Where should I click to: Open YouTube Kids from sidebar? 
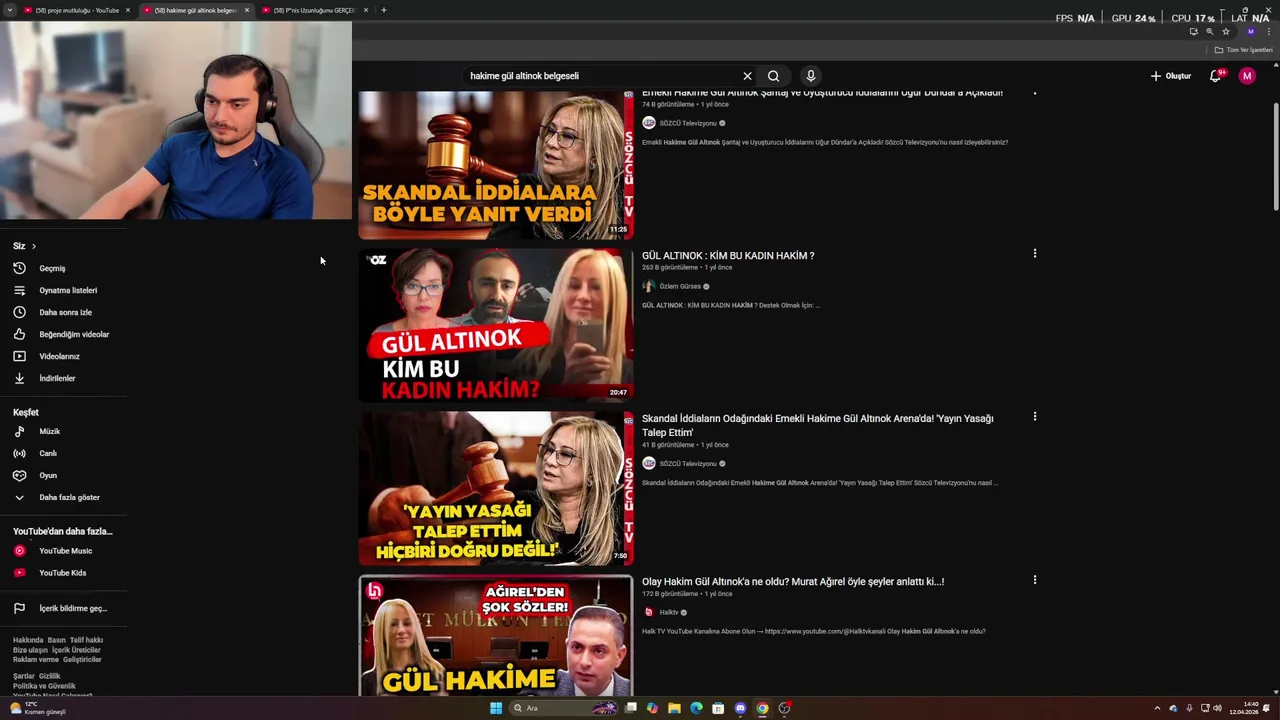62,573
